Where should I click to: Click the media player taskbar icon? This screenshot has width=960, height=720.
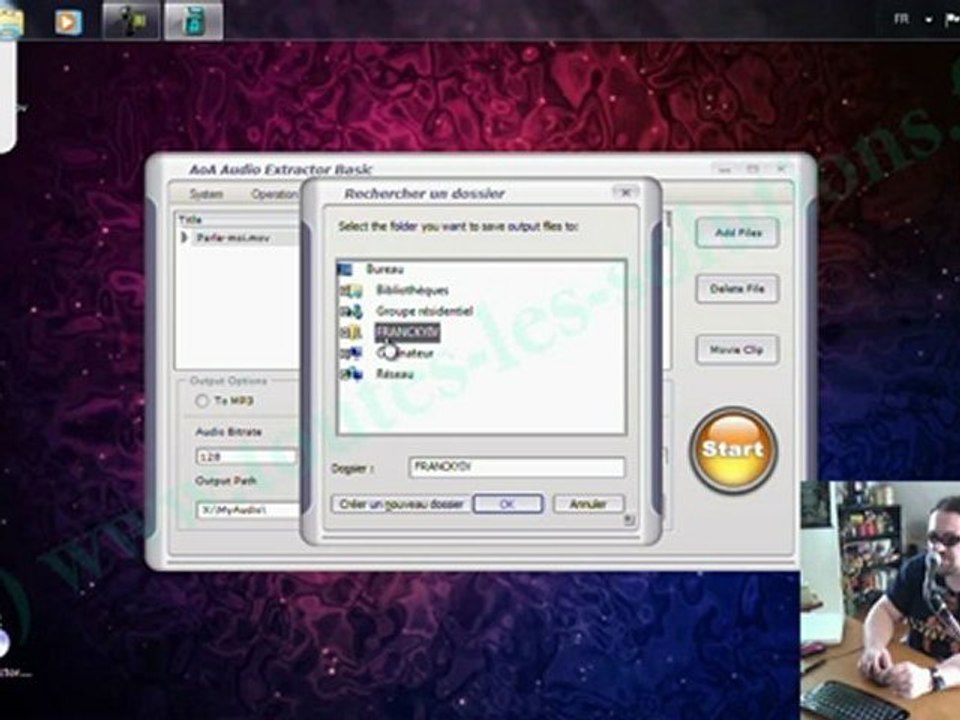(68, 22)
